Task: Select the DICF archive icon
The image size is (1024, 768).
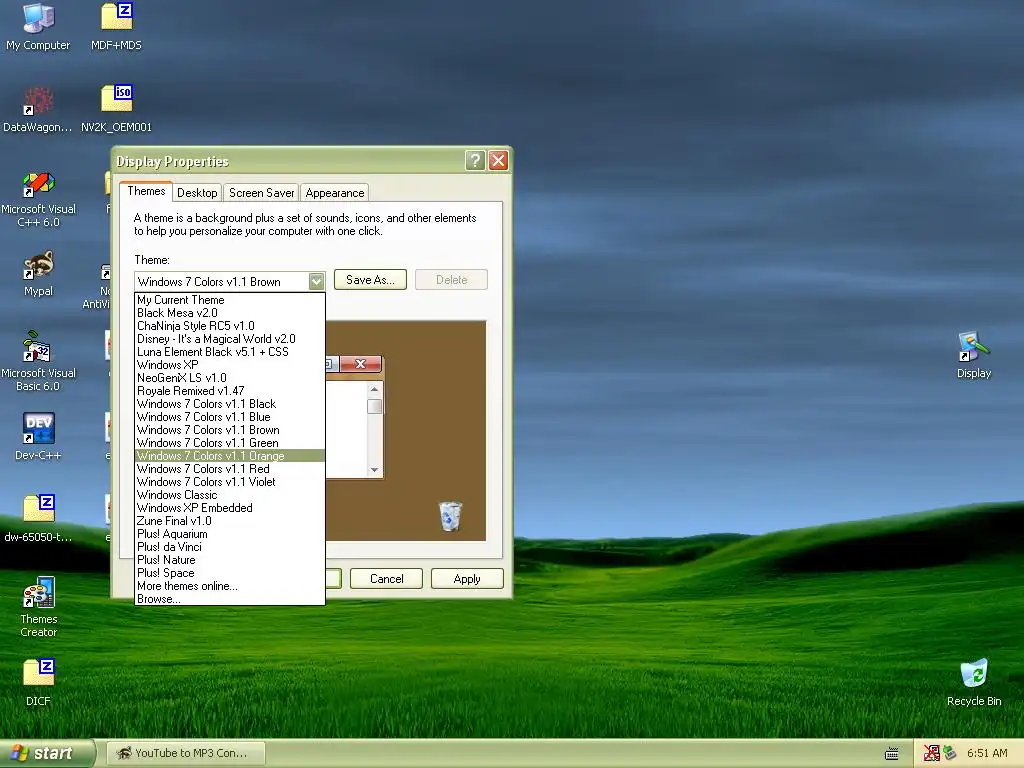Action: (x=38, y=682)
